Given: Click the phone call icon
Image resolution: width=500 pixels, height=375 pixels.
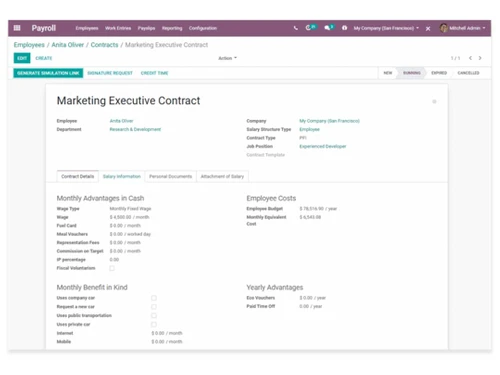Looking at the screenshot, I should (296, 28).
